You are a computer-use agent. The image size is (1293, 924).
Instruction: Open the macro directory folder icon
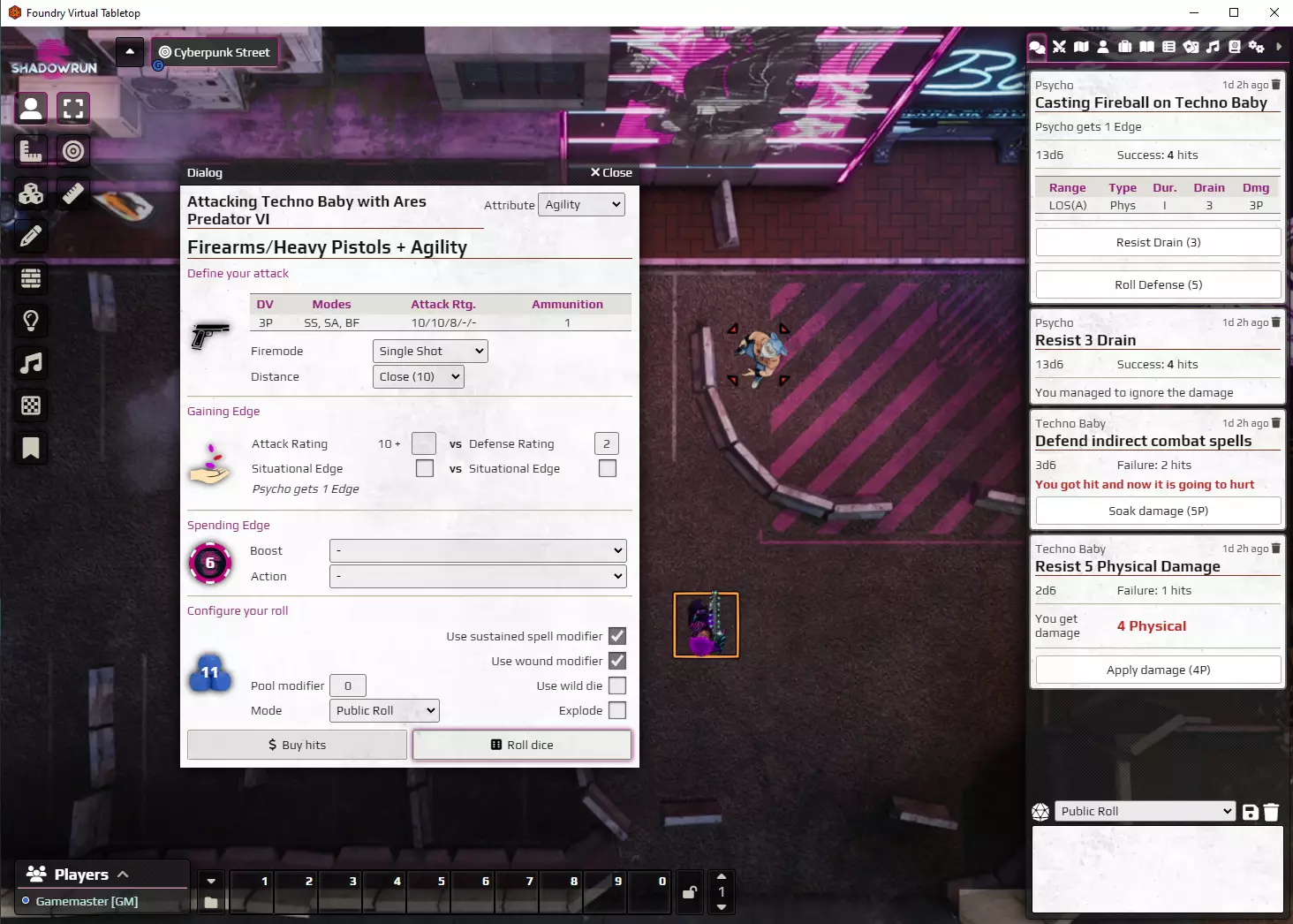coord(211,902)
